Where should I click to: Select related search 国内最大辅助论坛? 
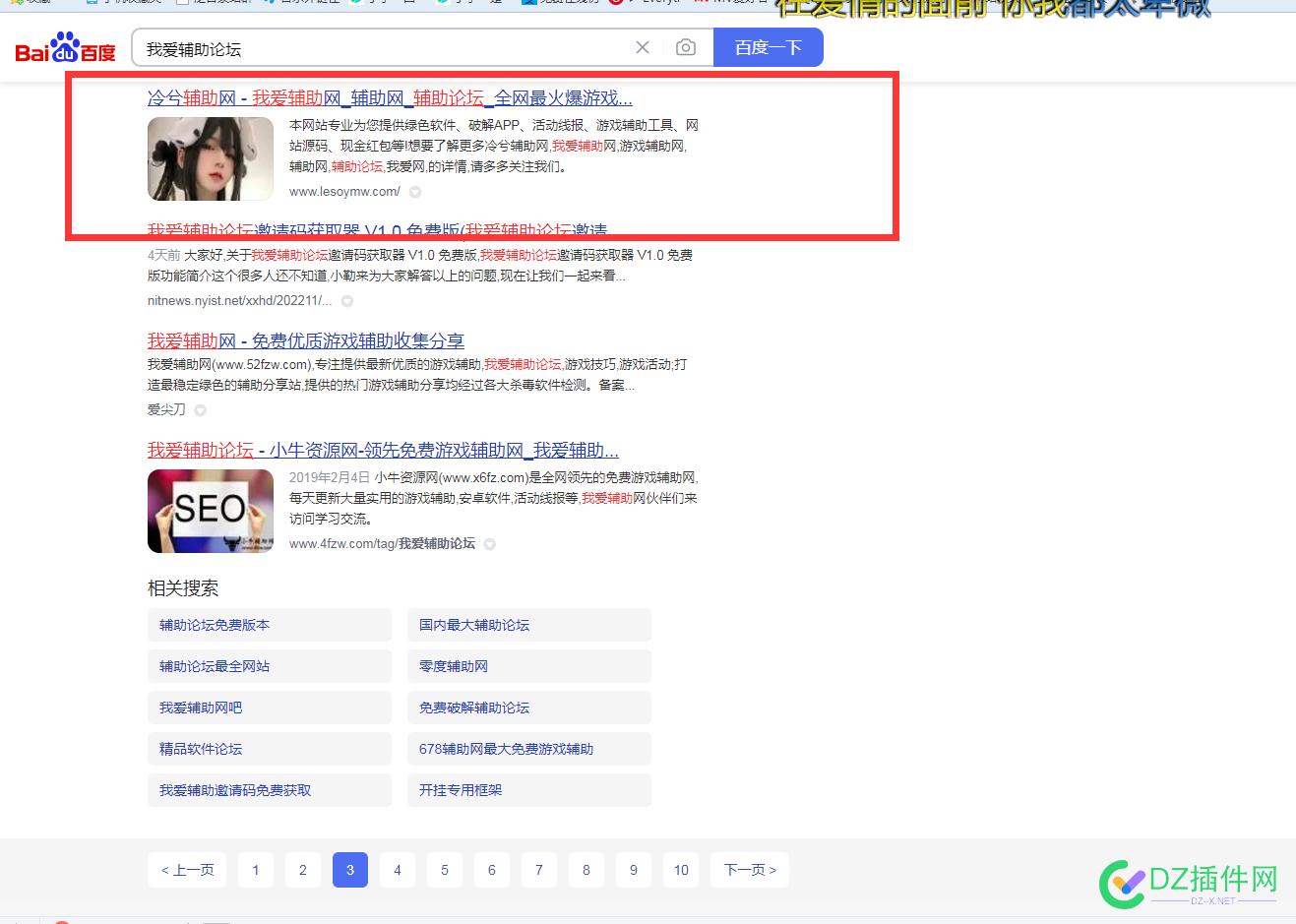(x=529, y=625)
